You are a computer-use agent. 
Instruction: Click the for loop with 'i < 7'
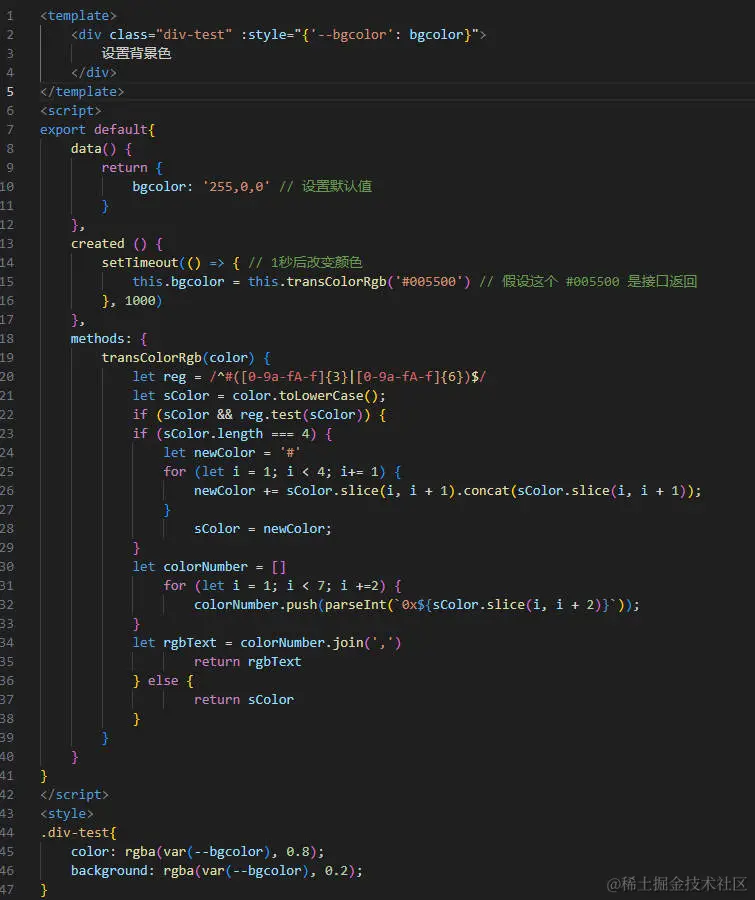tap(282, 585)
